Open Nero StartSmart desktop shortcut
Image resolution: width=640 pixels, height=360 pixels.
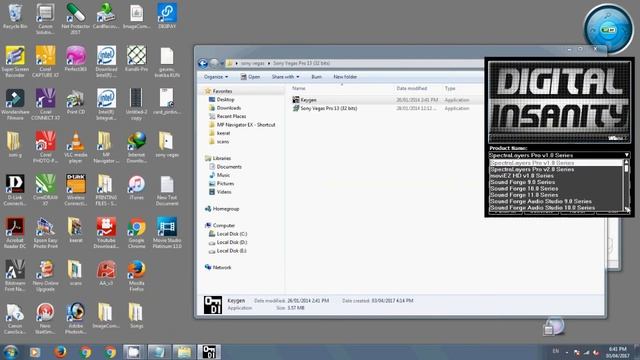45,318
